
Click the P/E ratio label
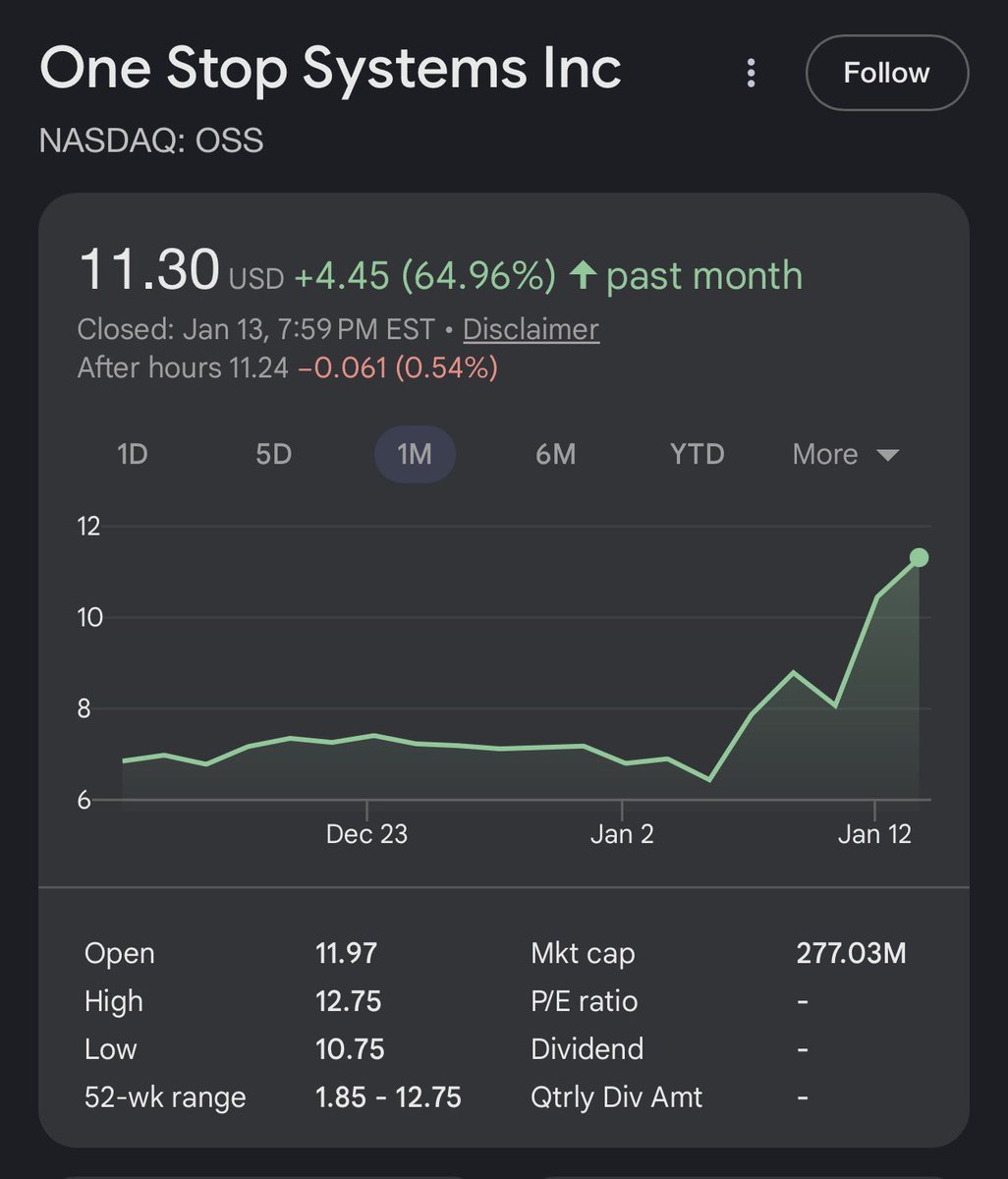point(584,1001)
